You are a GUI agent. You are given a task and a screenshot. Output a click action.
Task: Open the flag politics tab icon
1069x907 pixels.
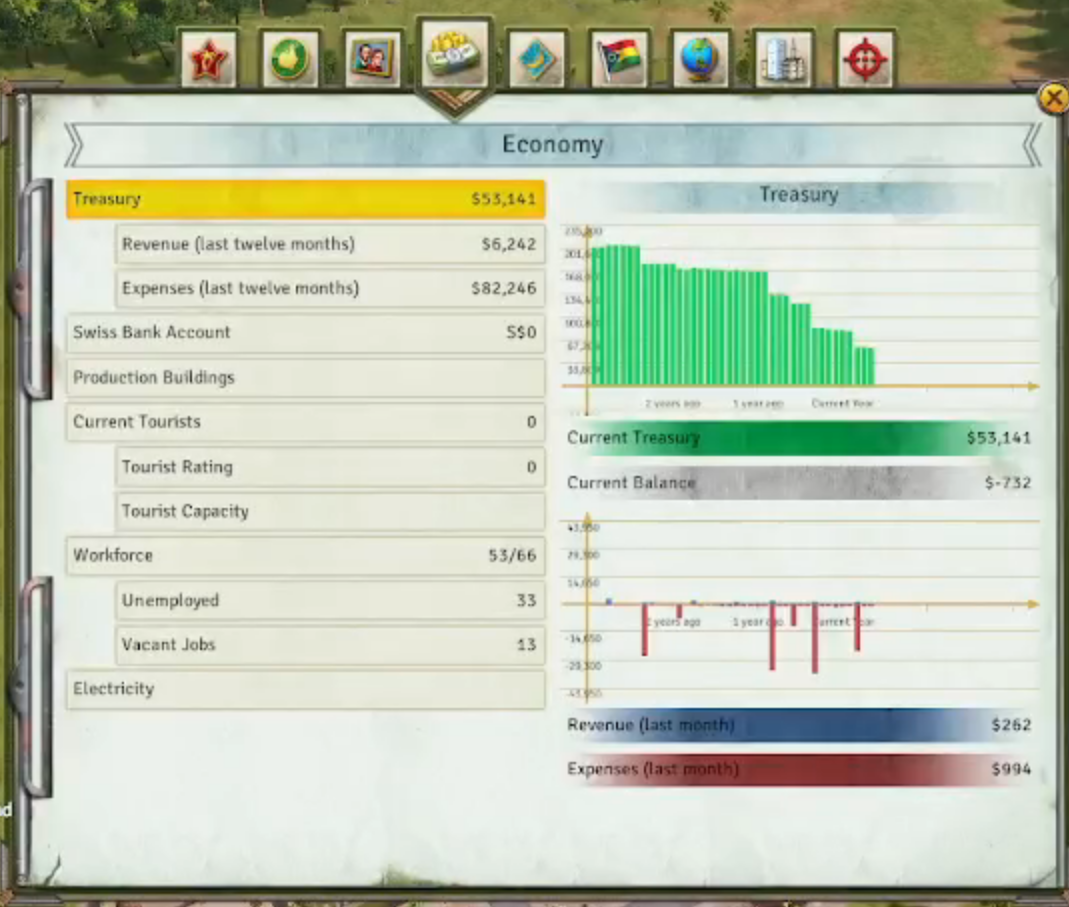[619, 59]
